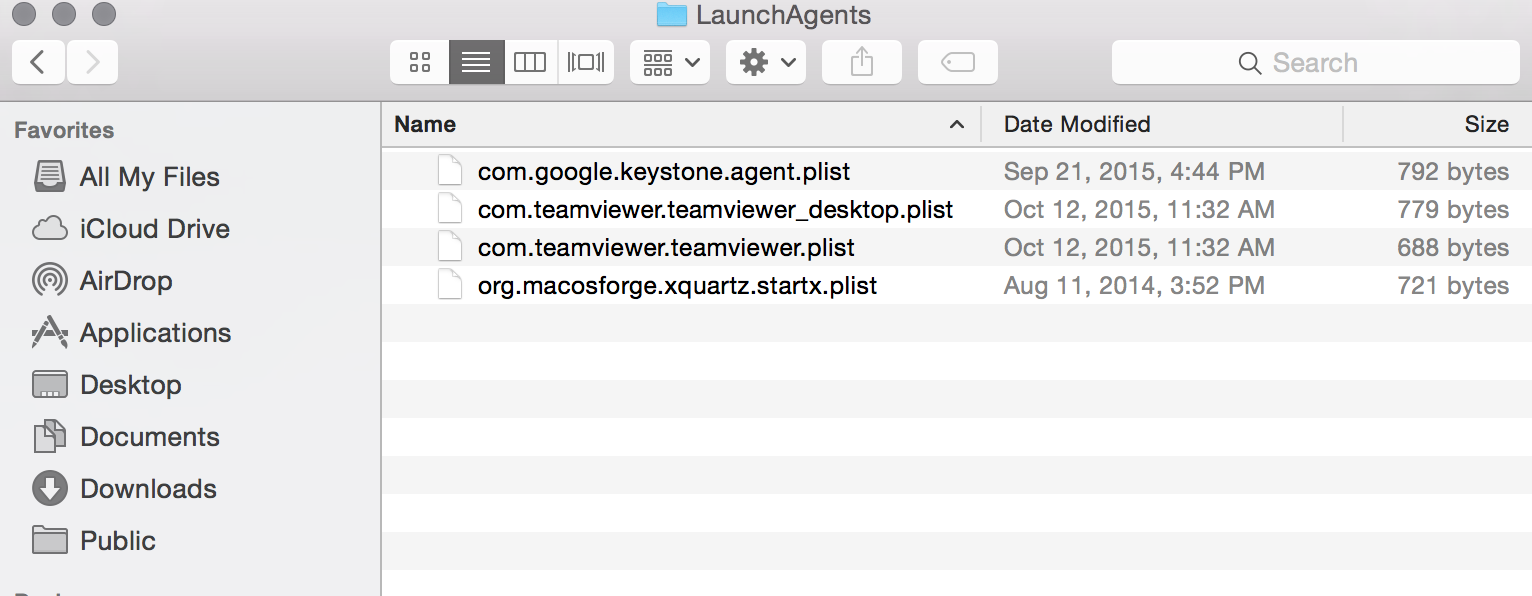Image resolution: width=1532 pixels, height=596 pixels.
Task: Click the Desktop sidebar icon
Action: point(50,385)
